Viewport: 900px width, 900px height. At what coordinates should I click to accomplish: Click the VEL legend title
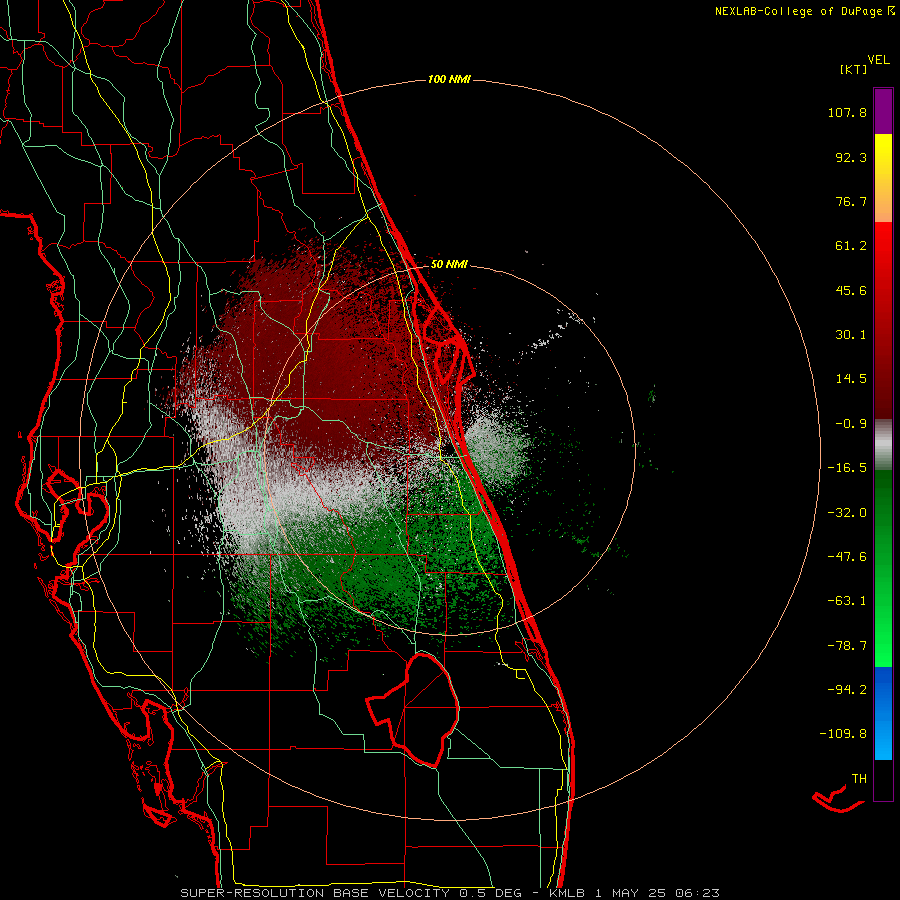(x=878, y=60)
